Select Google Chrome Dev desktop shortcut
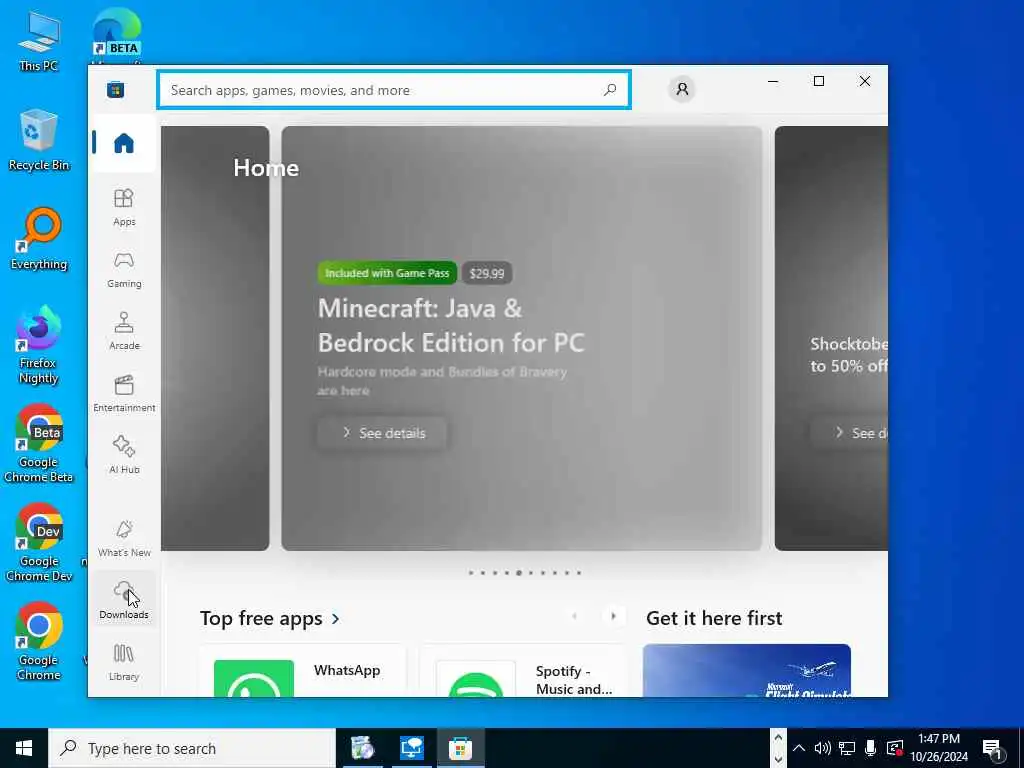This screenshot has width=1024, height=768. click(39, 543)
